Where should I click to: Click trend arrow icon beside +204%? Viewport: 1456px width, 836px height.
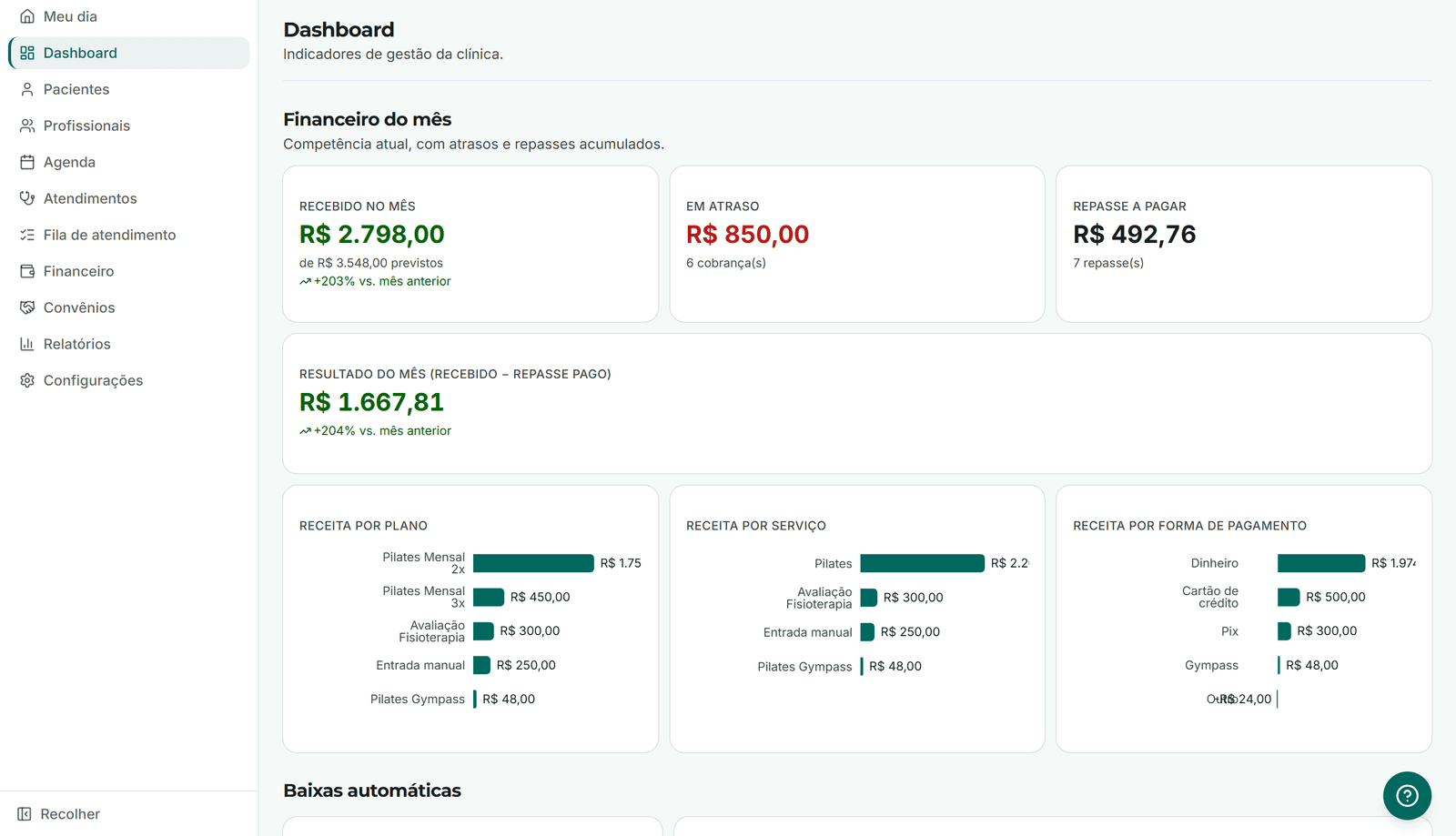point(305,431)
